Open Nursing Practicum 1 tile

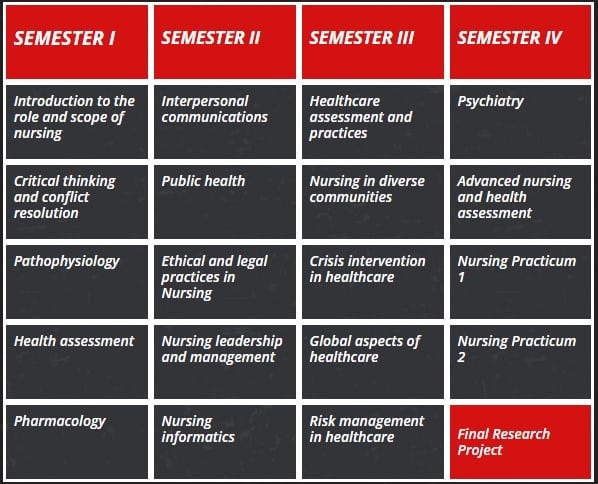(x=520, y=282)
